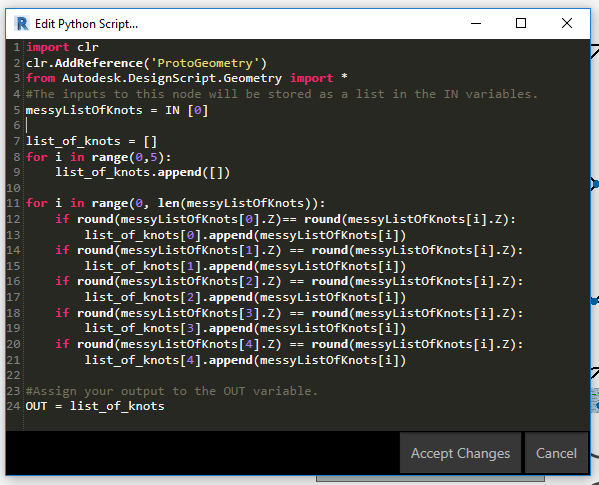Maximize the Python script editor window
Image resolution: width=599 pixels, height=485 pixels.
(521, 23)
